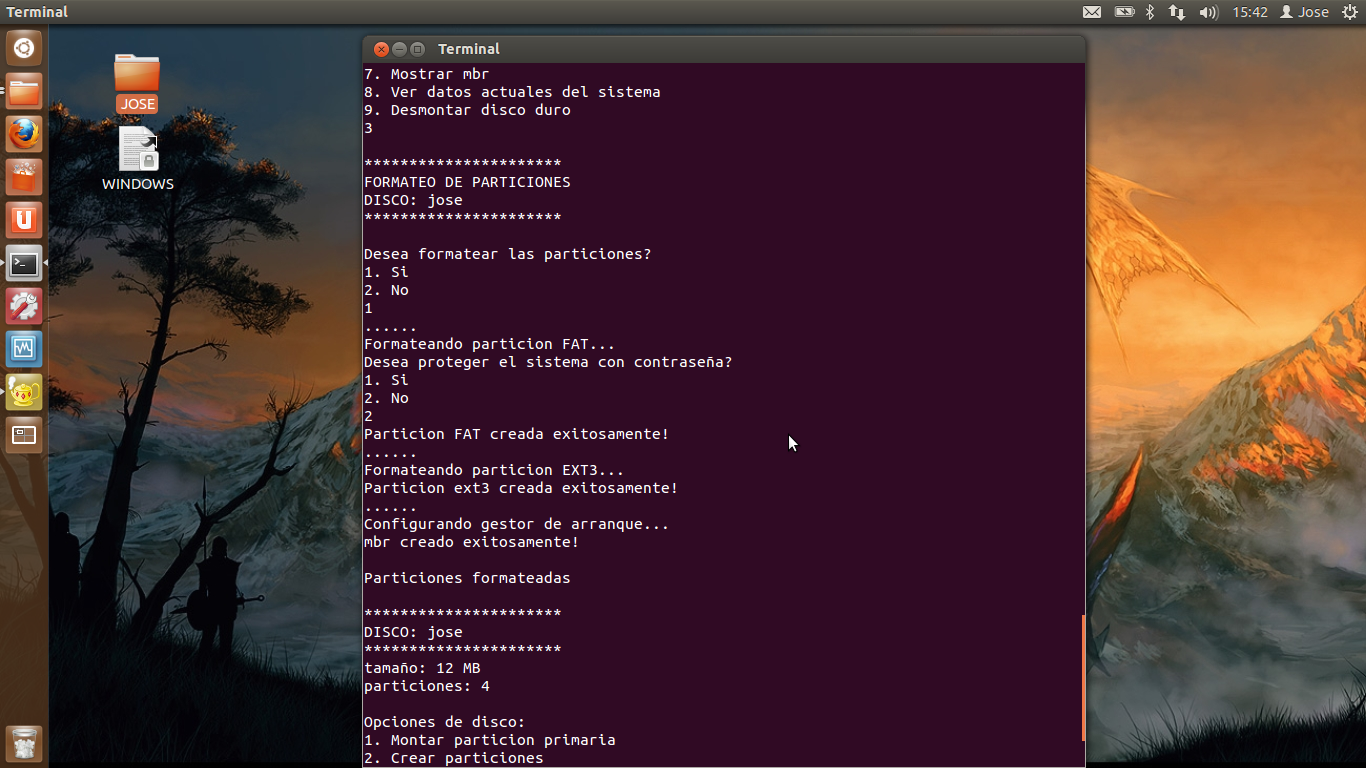The height and width of the screenshot is (768, 1366).
Task: Select the Terminal icon in launcher
Action: tap(24, 263)
